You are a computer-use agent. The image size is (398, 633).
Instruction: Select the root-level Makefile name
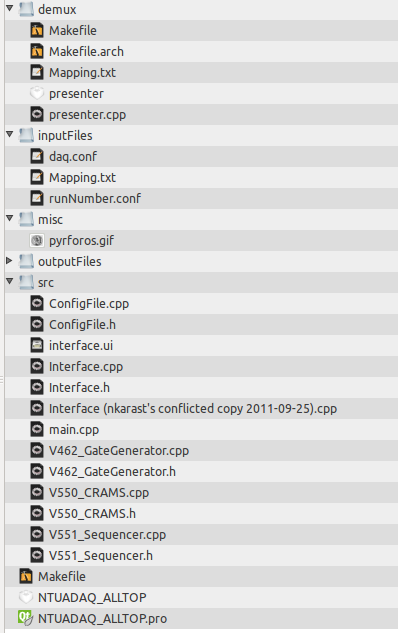click(x=62, y=576)
